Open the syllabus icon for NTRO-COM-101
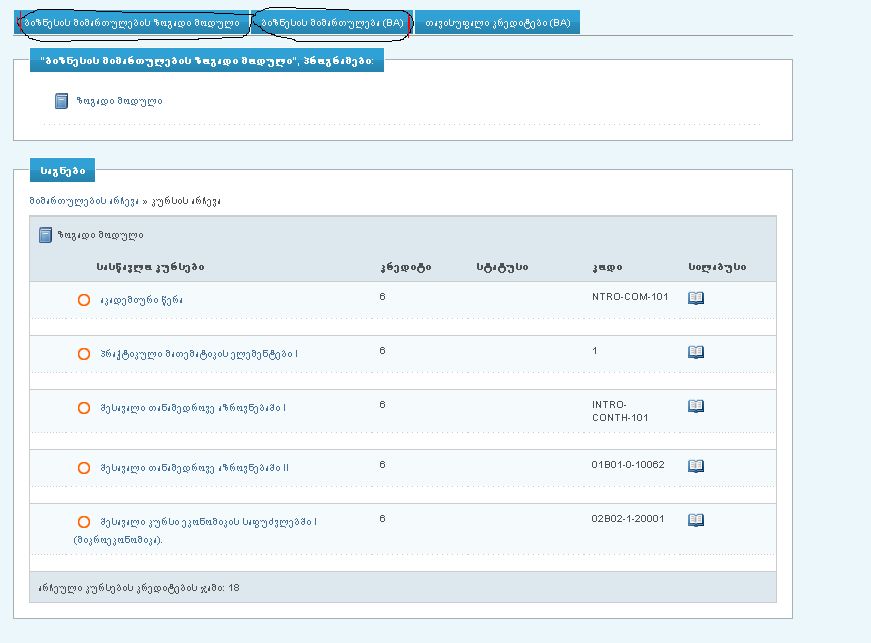The image size is (871, 643). 696,298
